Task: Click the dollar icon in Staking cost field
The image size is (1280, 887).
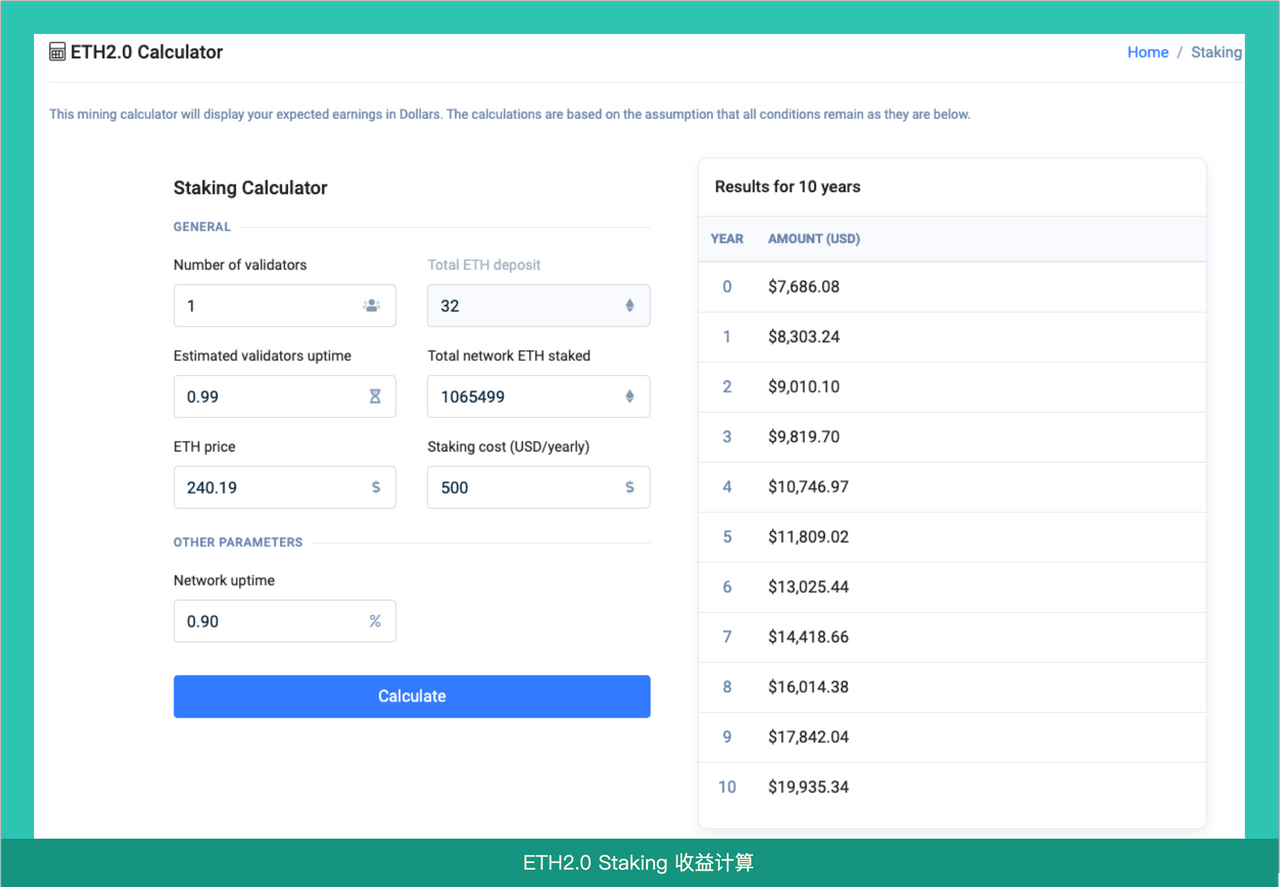Action: [630, 488]
